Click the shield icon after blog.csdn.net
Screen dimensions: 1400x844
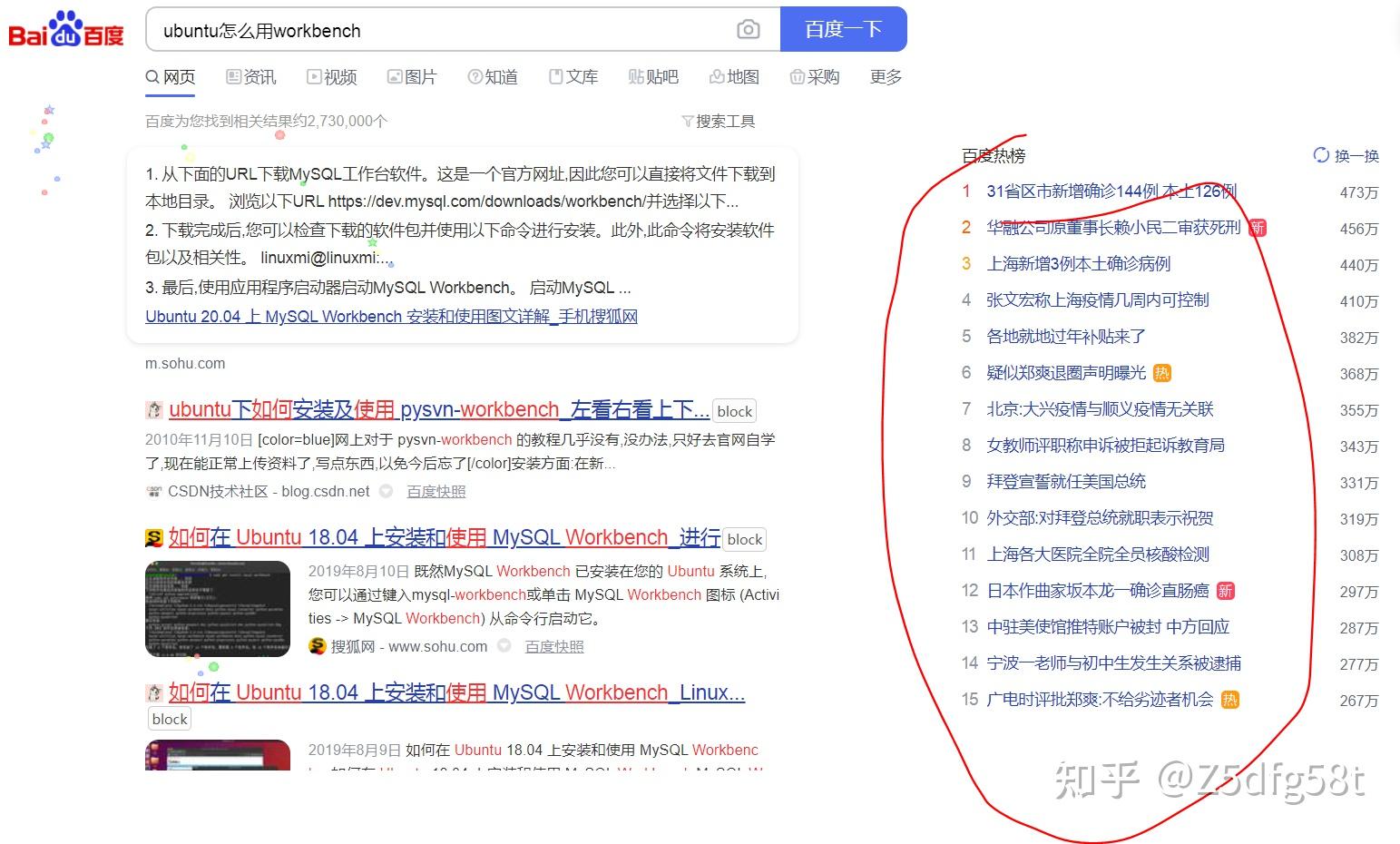point(386,491)
